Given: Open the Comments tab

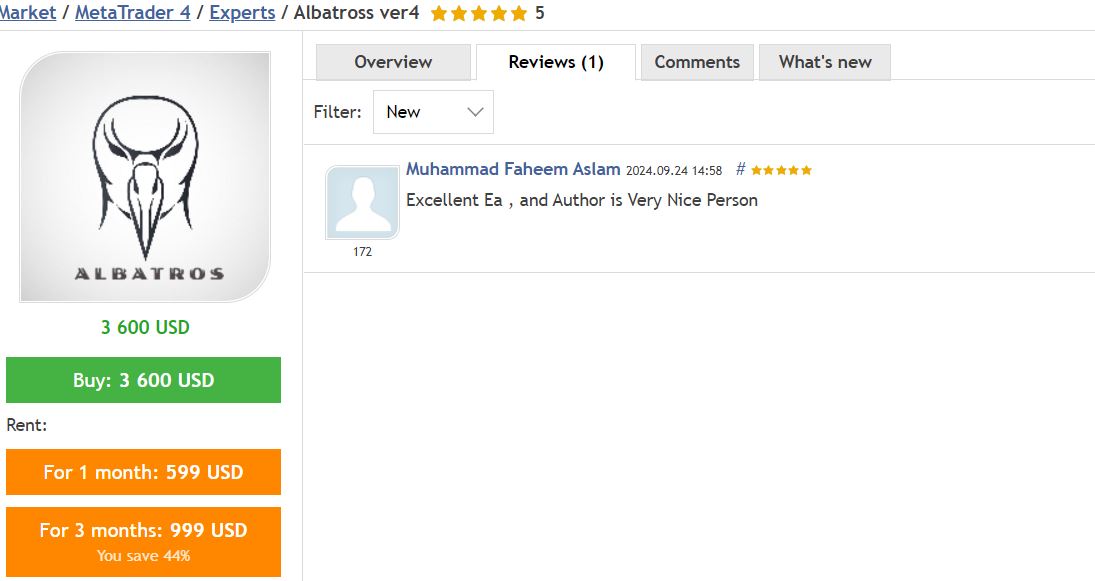Looking at the screenshot, I should click(697, 62).
